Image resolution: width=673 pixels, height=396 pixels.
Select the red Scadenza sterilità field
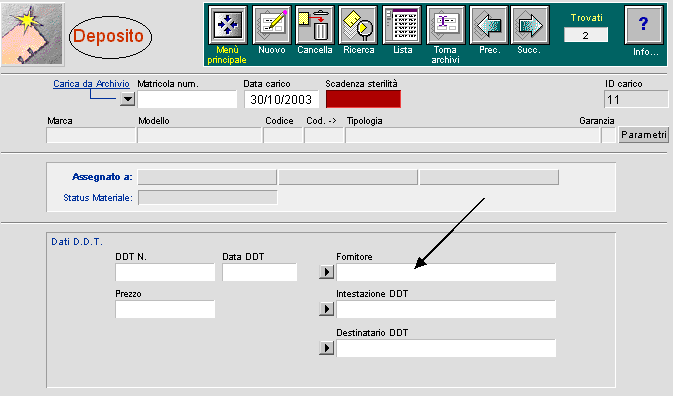tap(363, 99)
